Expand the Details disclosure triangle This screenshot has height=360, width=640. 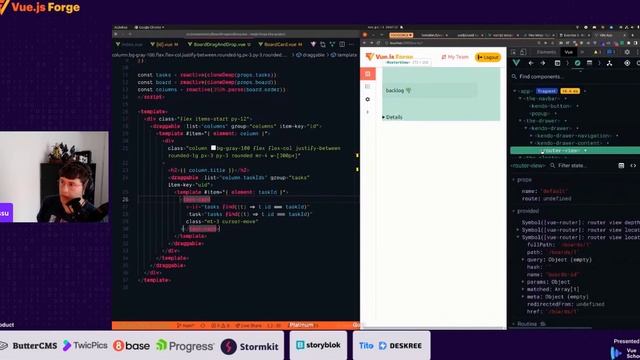pos(384,118)
